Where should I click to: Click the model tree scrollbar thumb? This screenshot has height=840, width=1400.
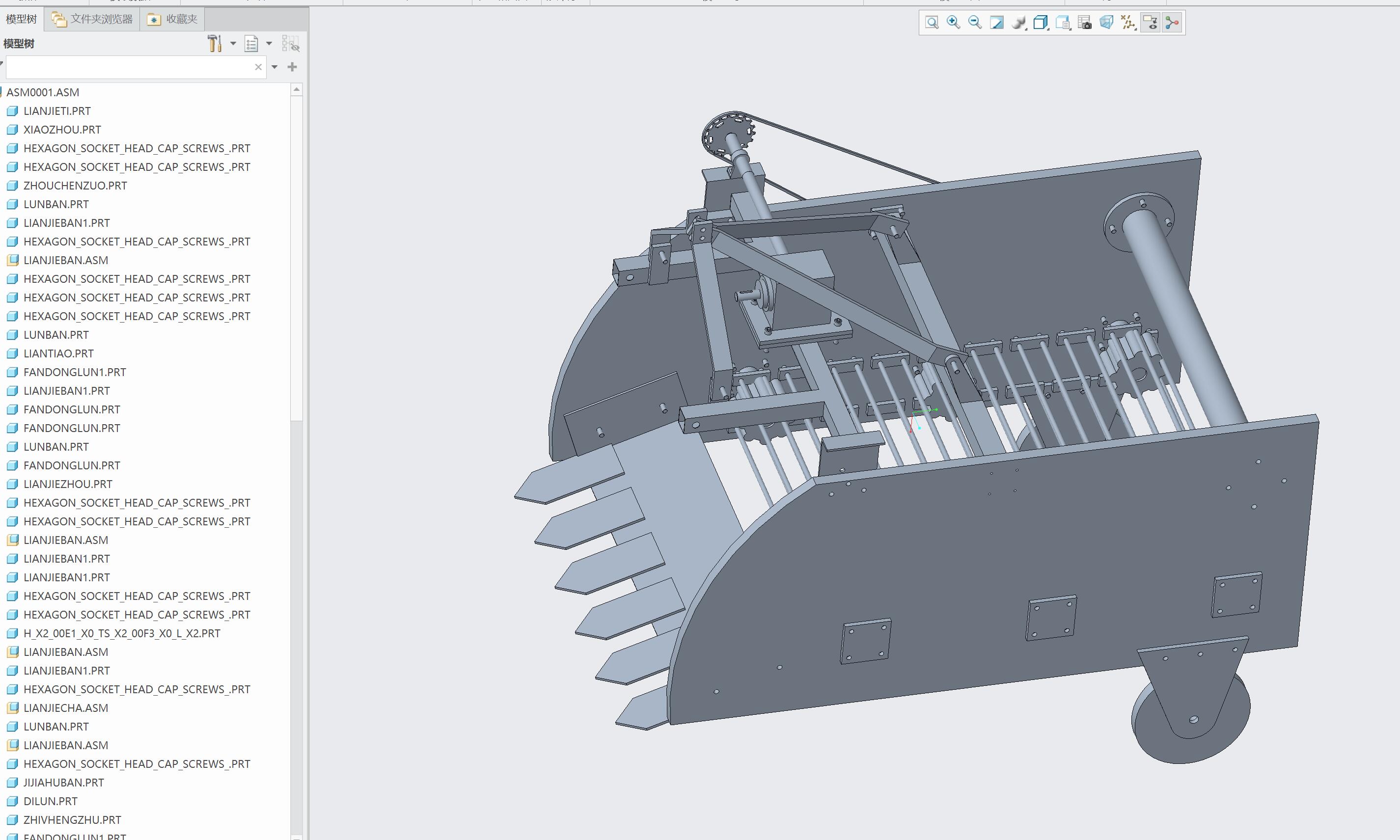pyautogui.click(x=297, y=258)
